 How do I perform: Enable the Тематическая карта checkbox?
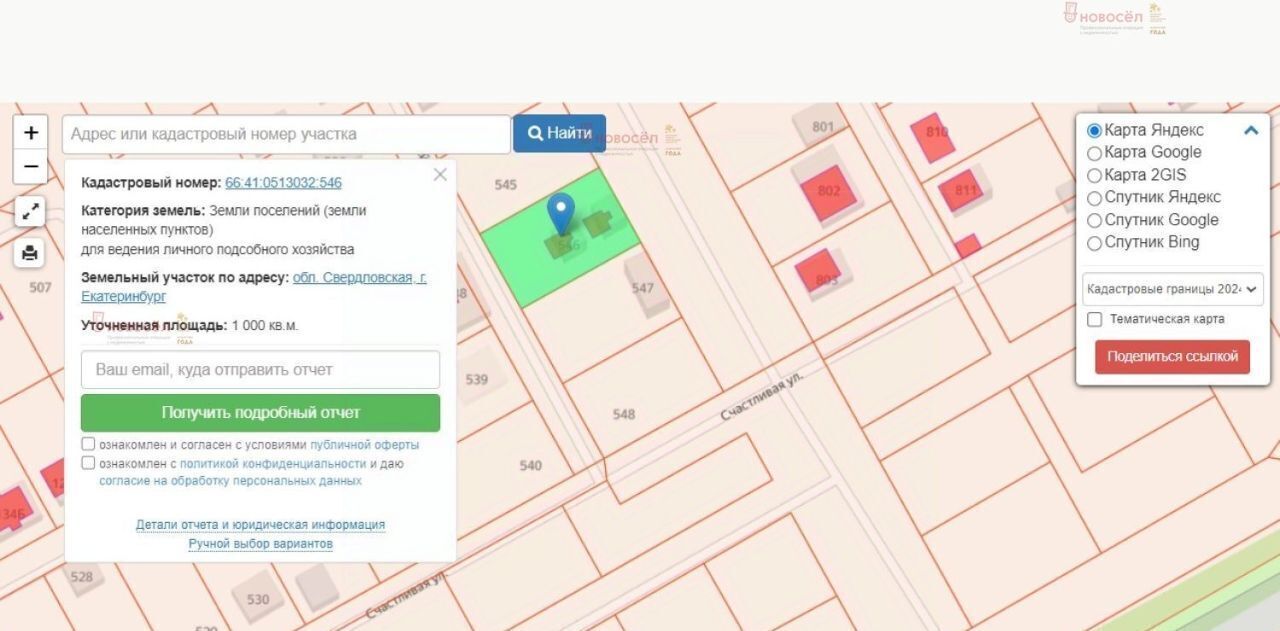pyautogui.click(x=1095, y=319)
